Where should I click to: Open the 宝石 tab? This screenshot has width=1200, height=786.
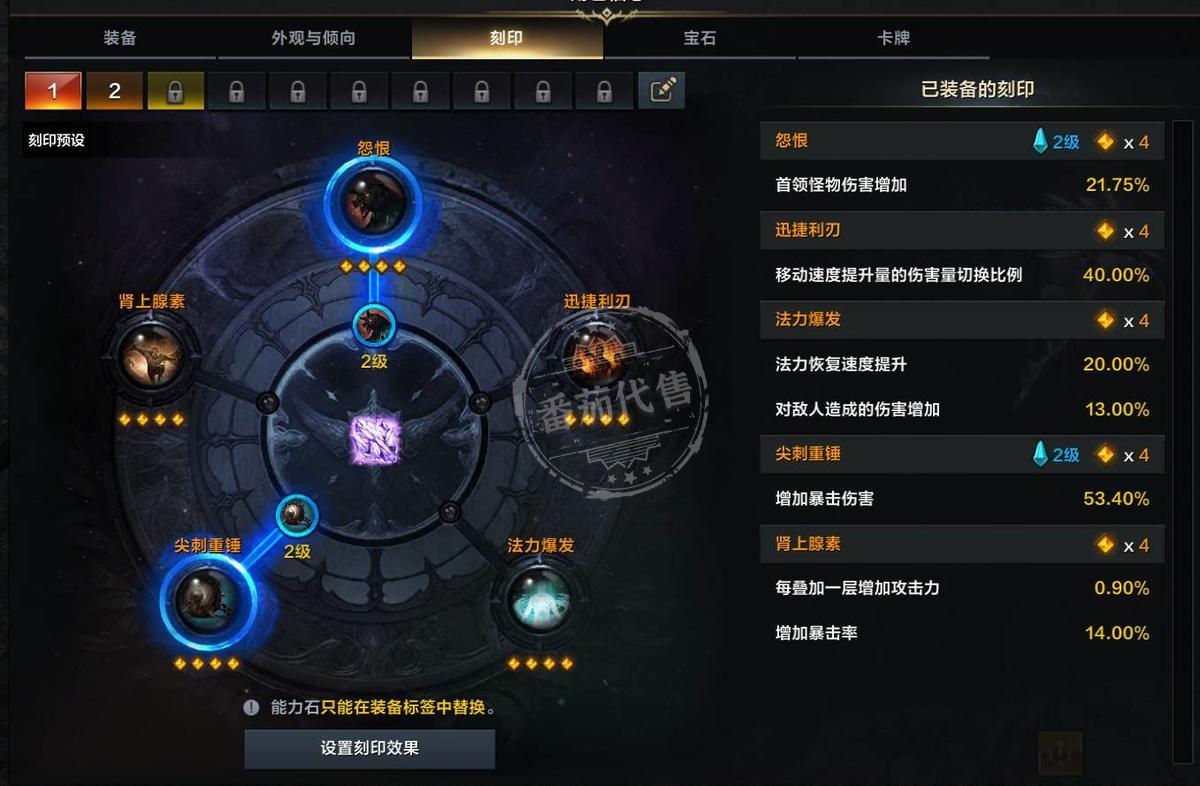[699, 38]
